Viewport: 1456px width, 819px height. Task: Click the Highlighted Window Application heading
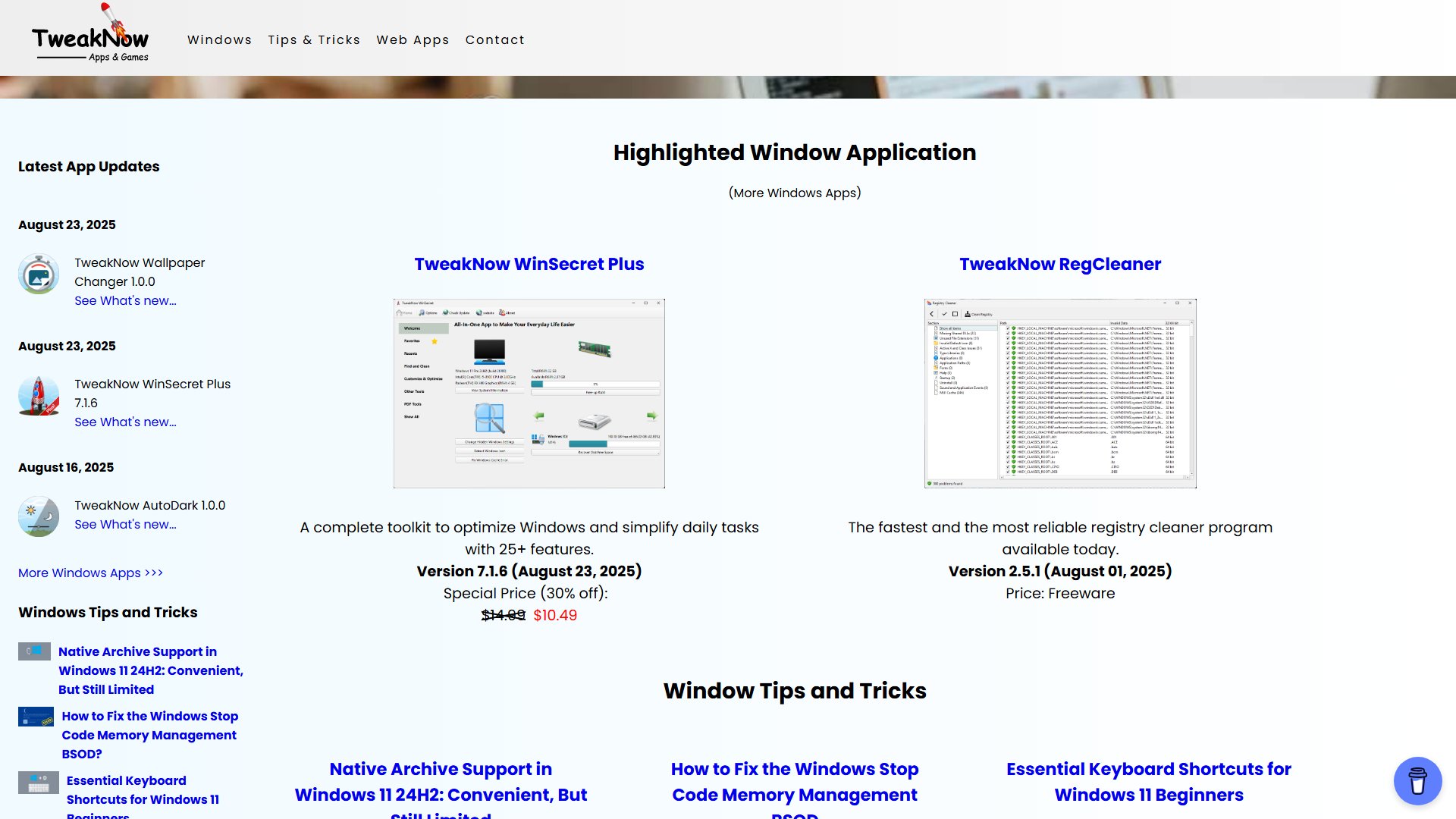pyautogui.click(x=794, y=152)
